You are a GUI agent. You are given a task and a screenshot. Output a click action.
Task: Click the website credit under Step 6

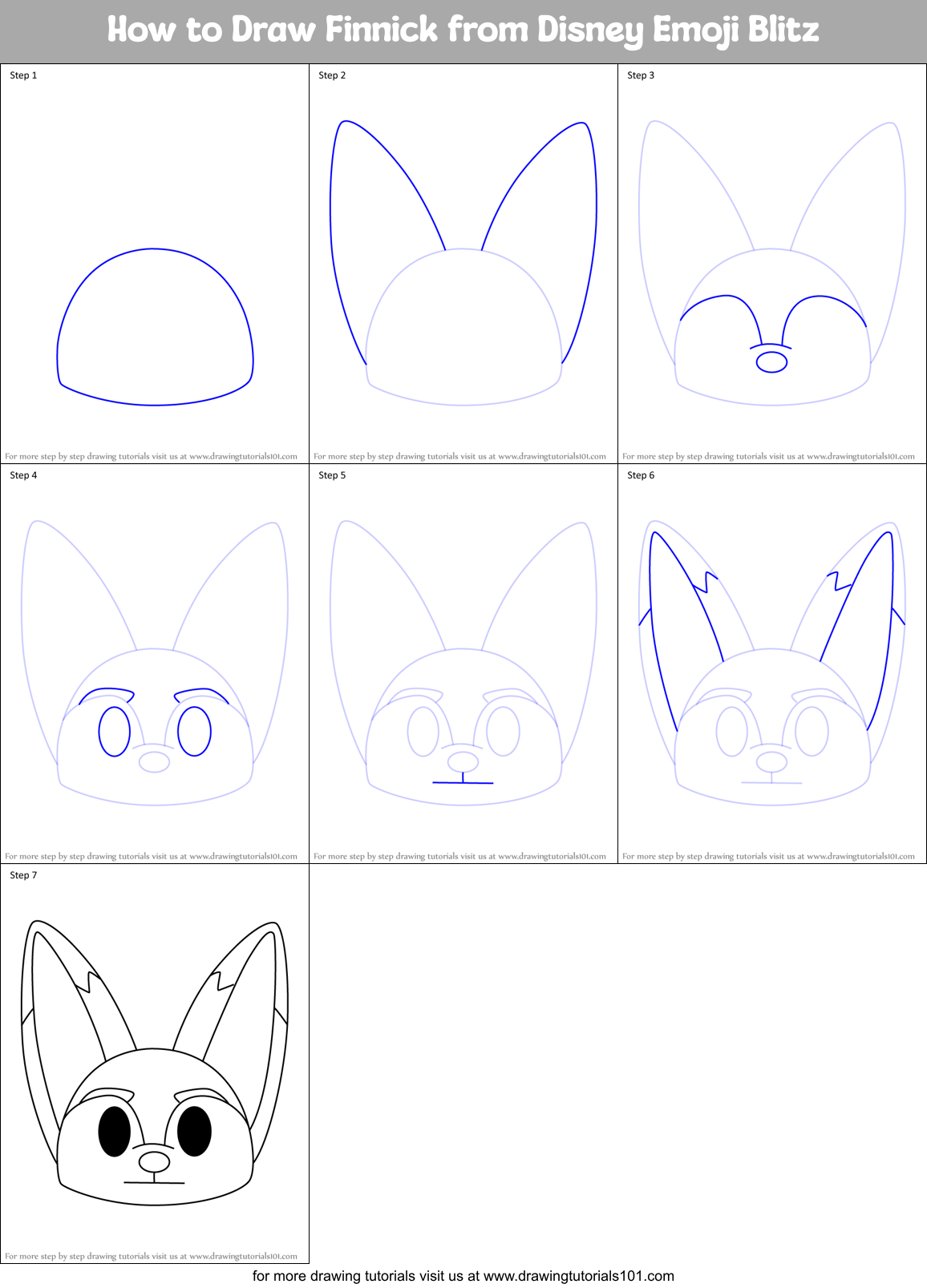769,856
